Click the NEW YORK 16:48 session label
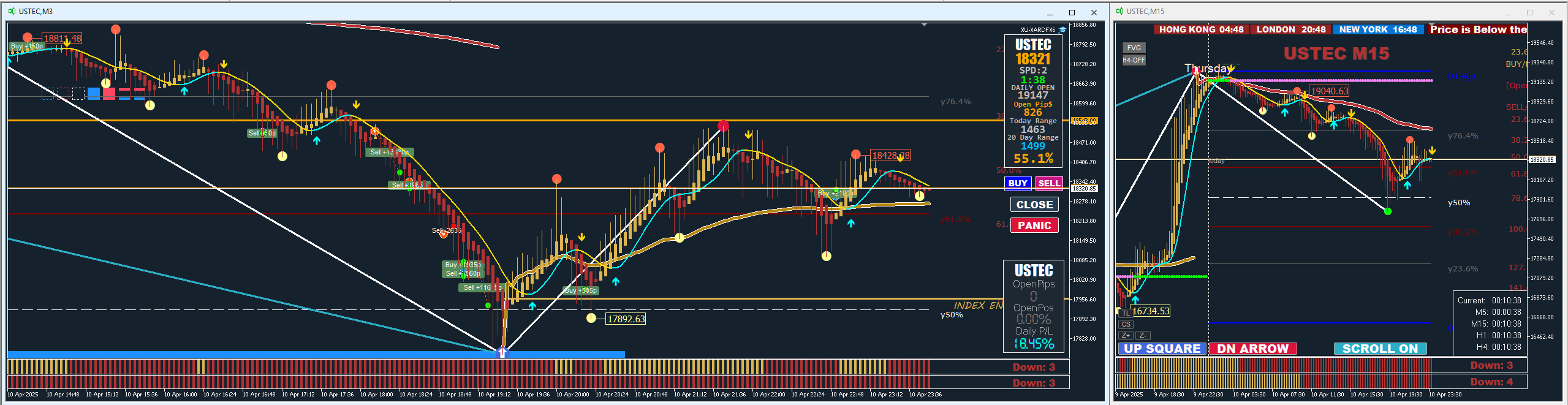Viewport: 1568px width, 405px height. (1378, 29)
